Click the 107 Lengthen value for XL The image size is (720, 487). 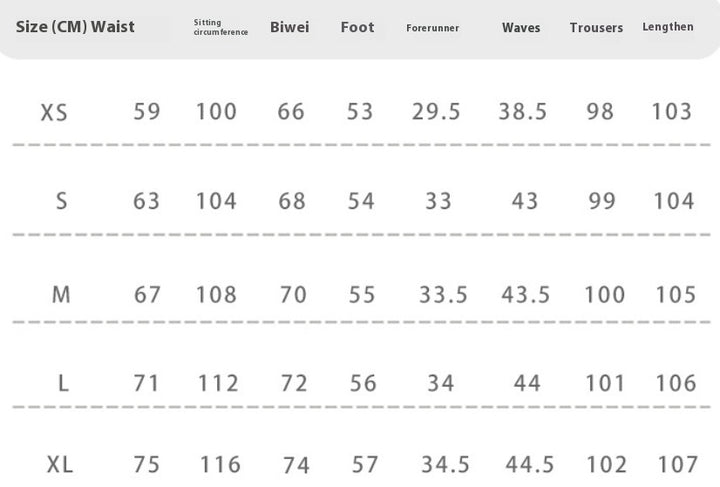point(678,464)
